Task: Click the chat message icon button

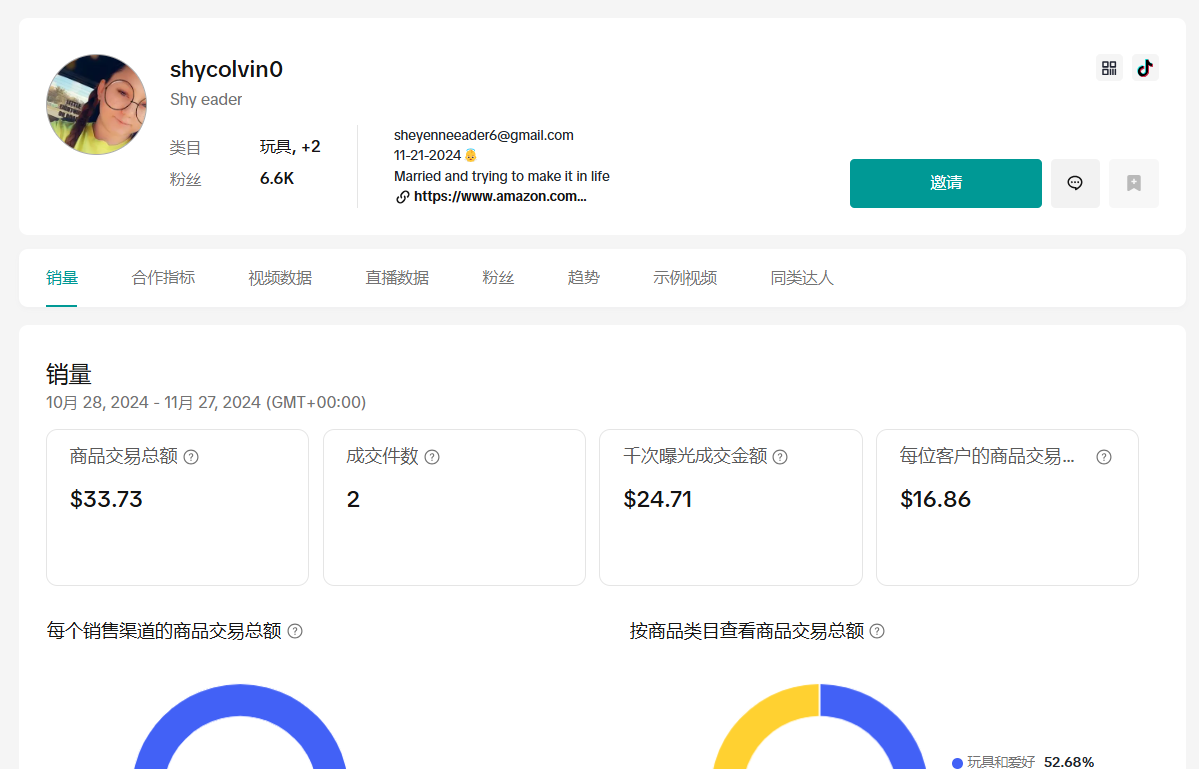Action: click(x=1075, y=183)
